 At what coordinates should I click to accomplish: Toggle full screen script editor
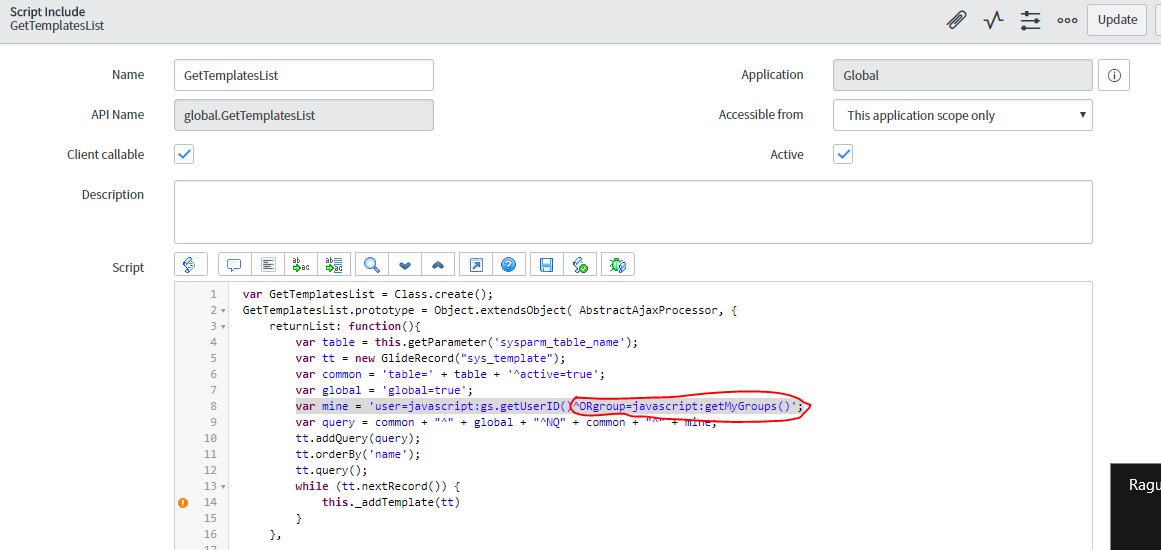(x=475, y=264)
